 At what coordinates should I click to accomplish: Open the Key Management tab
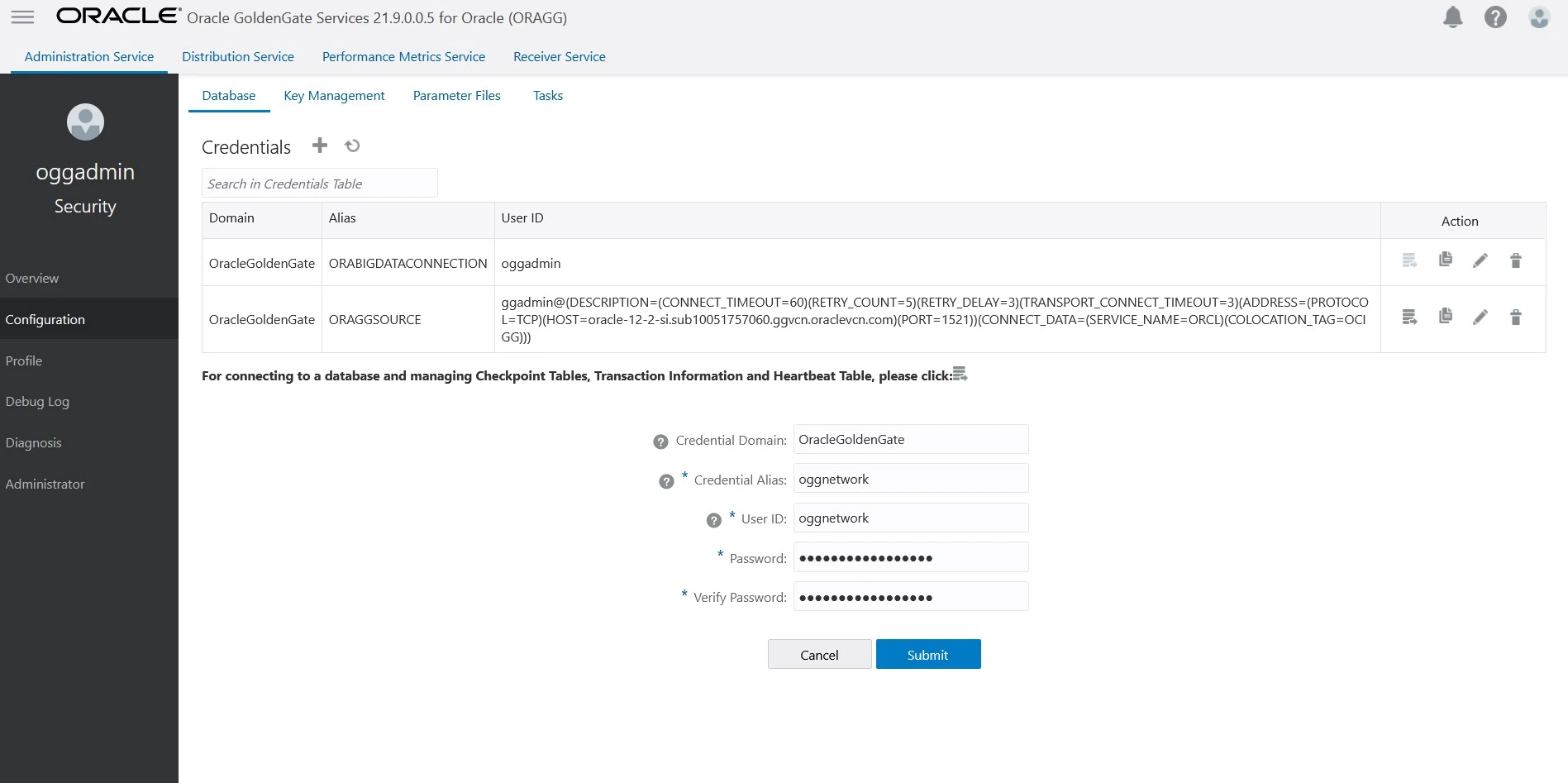click(334, 96)
